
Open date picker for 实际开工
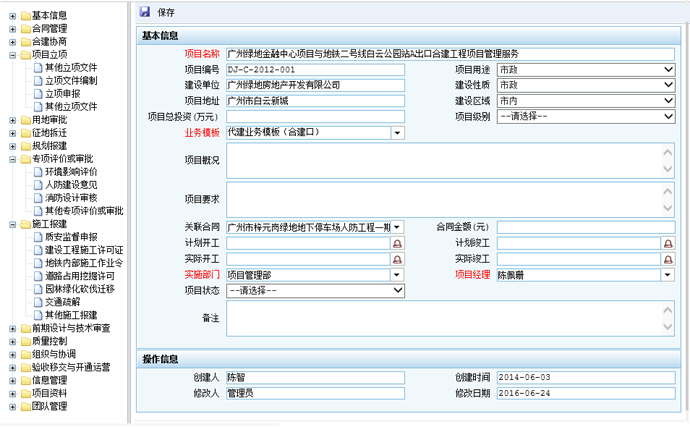coord(397,259)
